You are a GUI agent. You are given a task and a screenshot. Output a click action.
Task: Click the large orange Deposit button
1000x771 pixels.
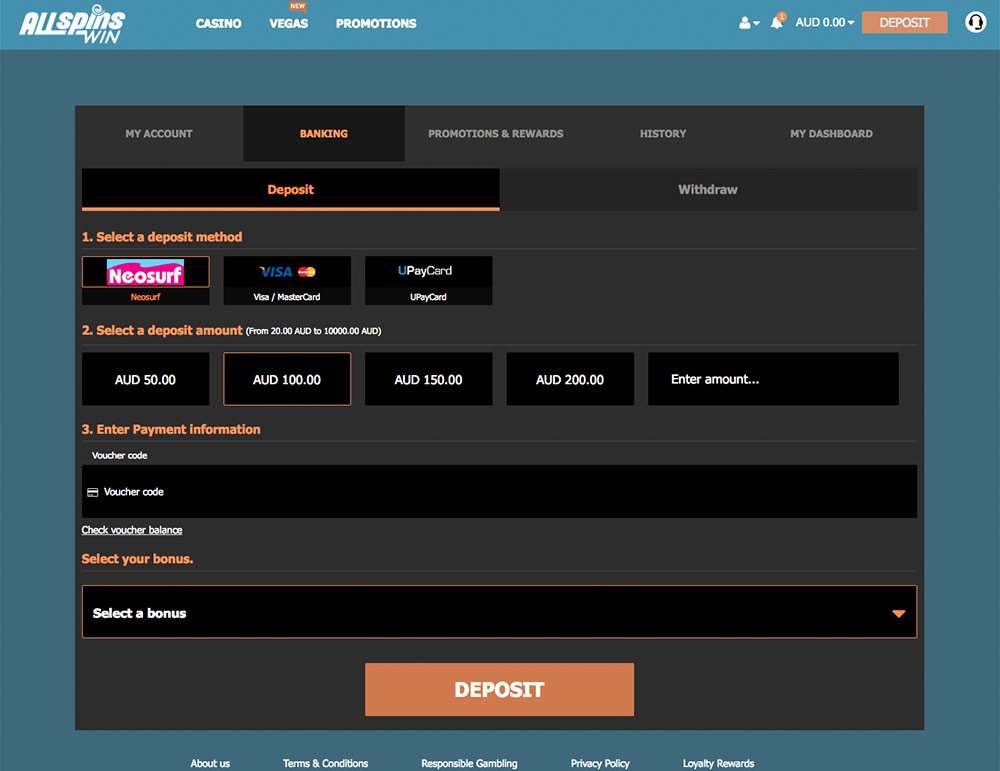click(x=499, y=689)
